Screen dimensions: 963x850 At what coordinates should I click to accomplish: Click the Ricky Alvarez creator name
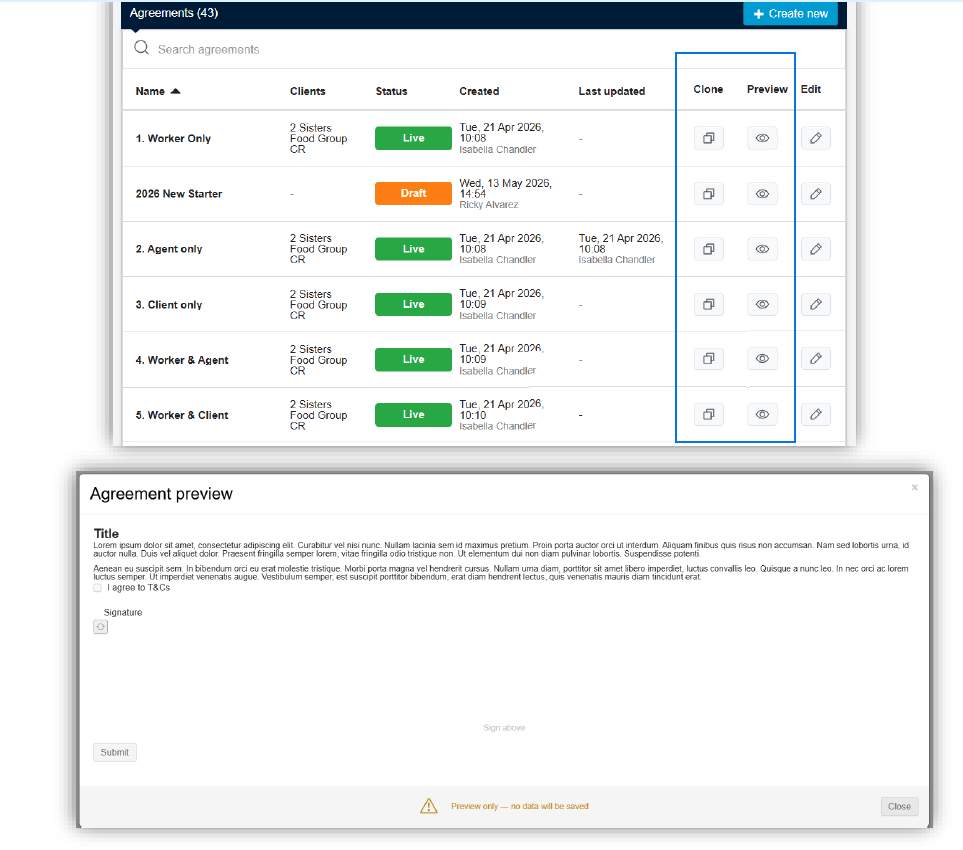(489, 205)
